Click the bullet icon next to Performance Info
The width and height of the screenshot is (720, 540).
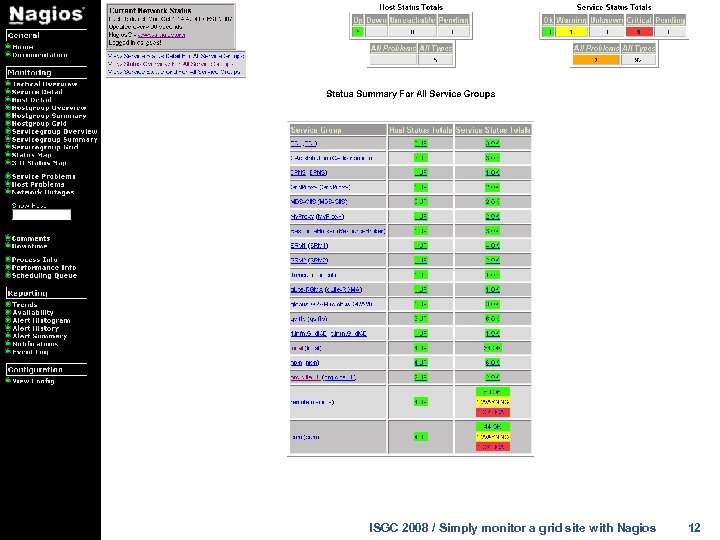(x=8, y=267)
